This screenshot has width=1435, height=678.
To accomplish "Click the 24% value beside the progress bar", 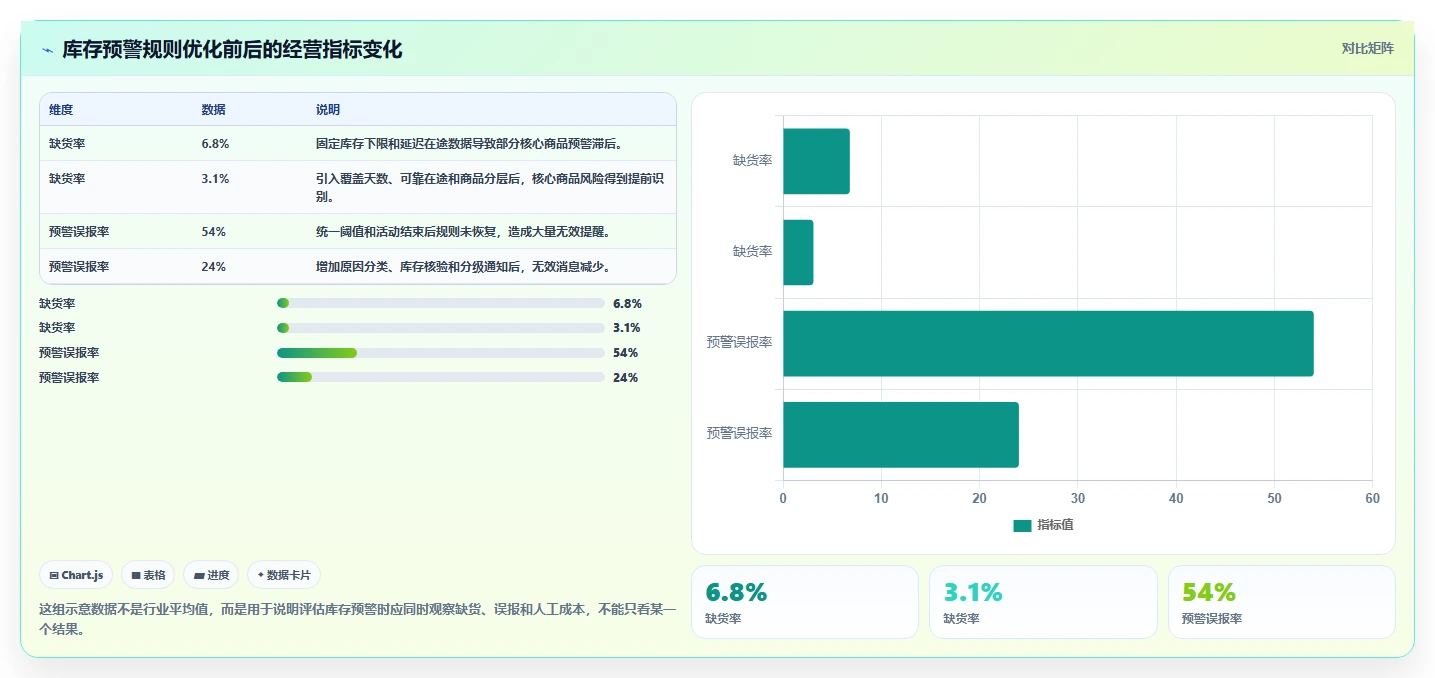I will point(625,378).
